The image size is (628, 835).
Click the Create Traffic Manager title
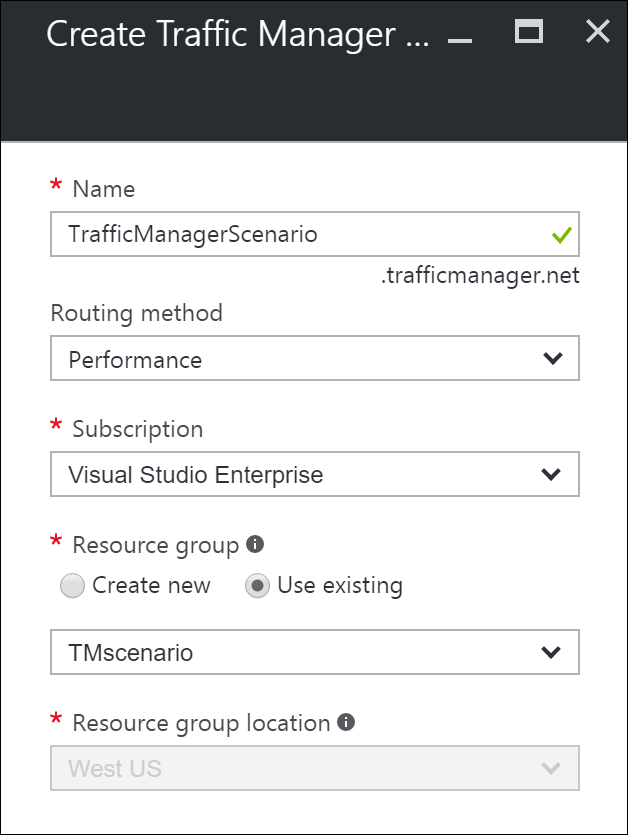240,33
